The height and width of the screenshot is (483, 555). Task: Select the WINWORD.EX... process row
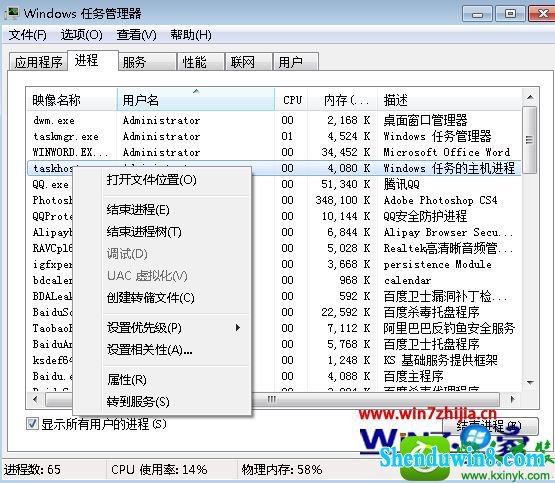(274, 152)
